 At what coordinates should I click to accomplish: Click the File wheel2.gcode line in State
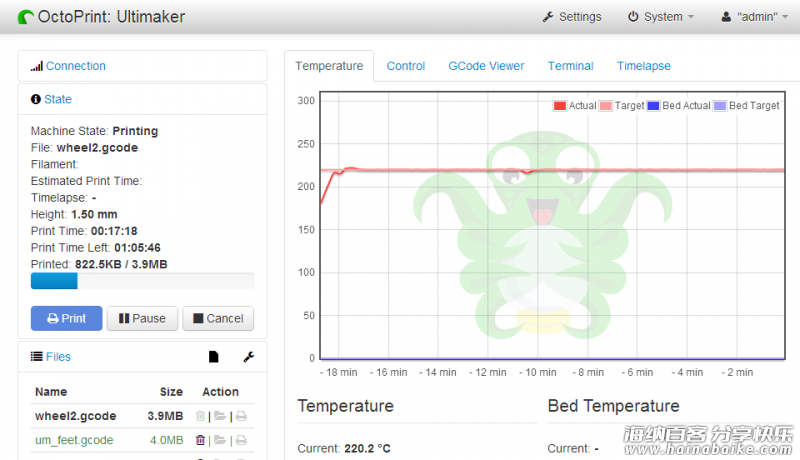tap(84, 148)
